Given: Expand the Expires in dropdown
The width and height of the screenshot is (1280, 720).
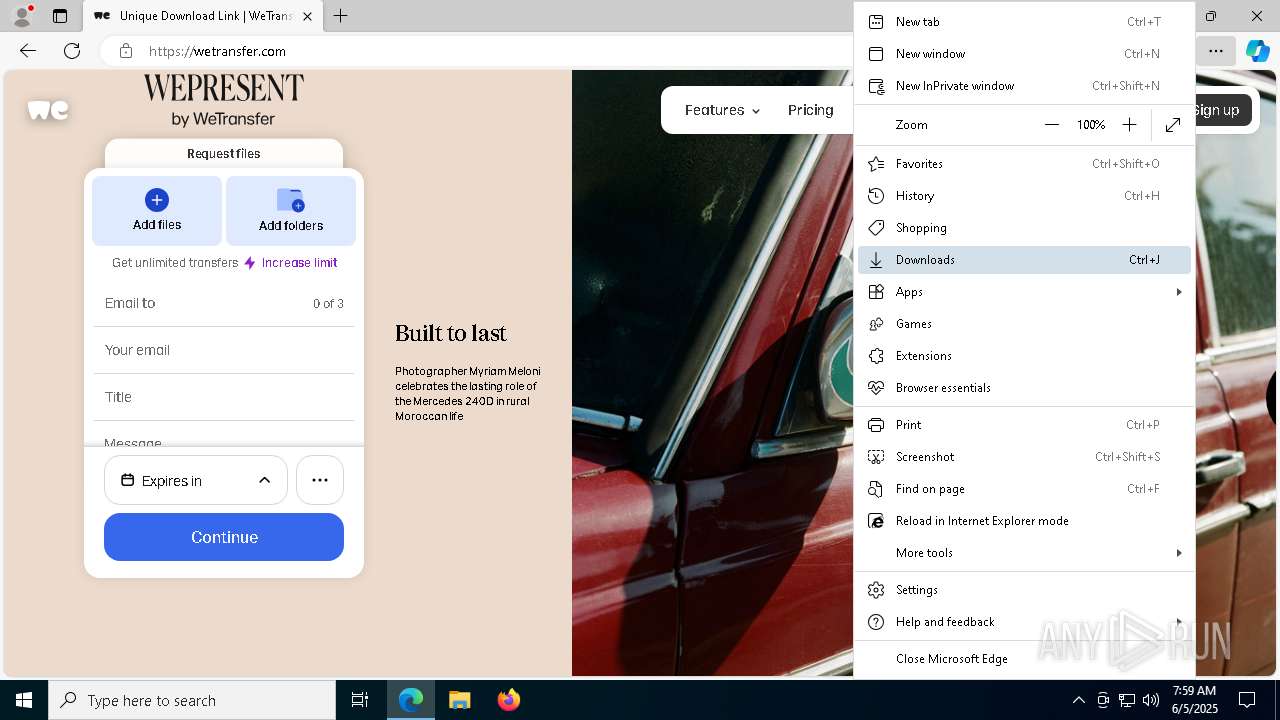Looking at the screenshot, I should (196, 480).
